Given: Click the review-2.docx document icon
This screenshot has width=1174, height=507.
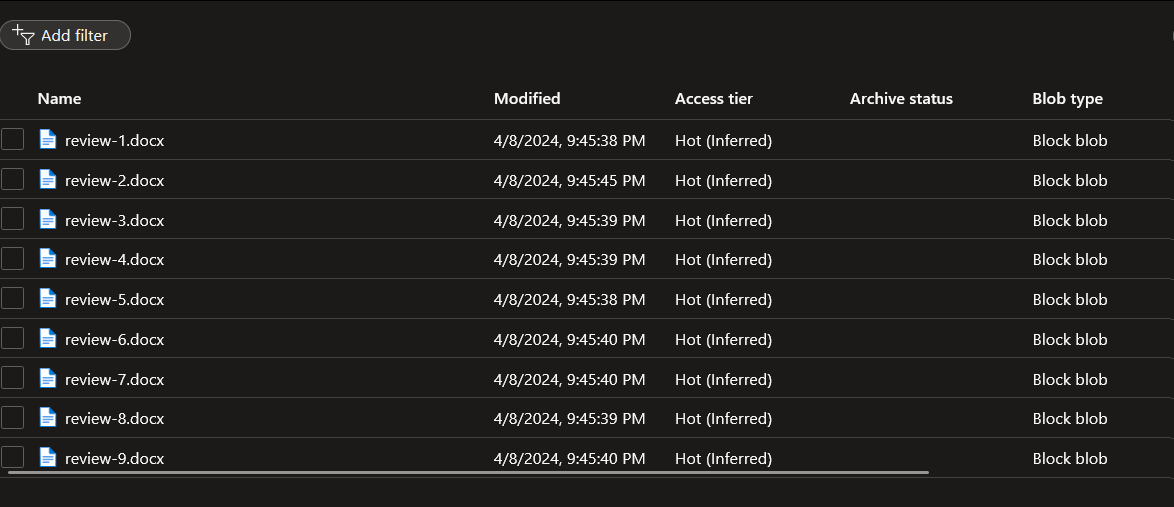Looking at the screenshot, I should tap(48, 180).
